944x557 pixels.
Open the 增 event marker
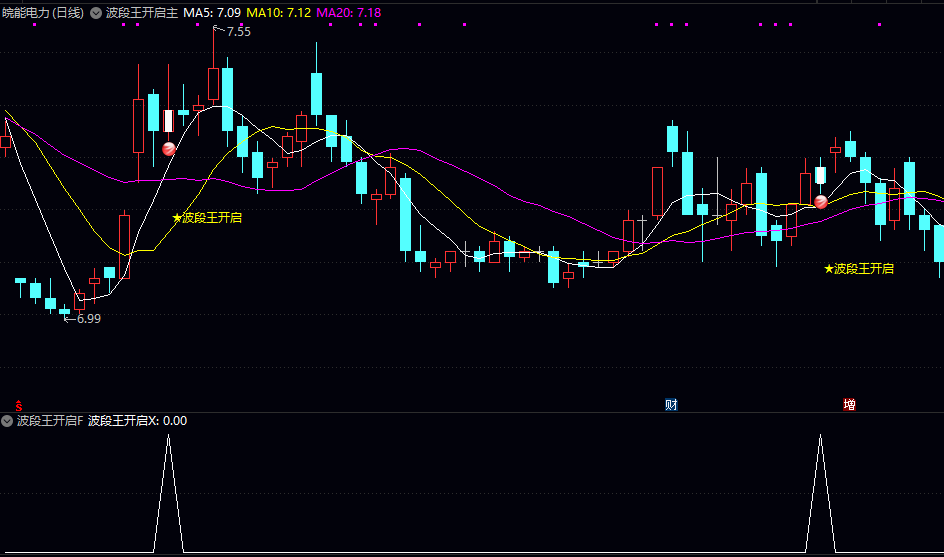[x=849, y=405]
